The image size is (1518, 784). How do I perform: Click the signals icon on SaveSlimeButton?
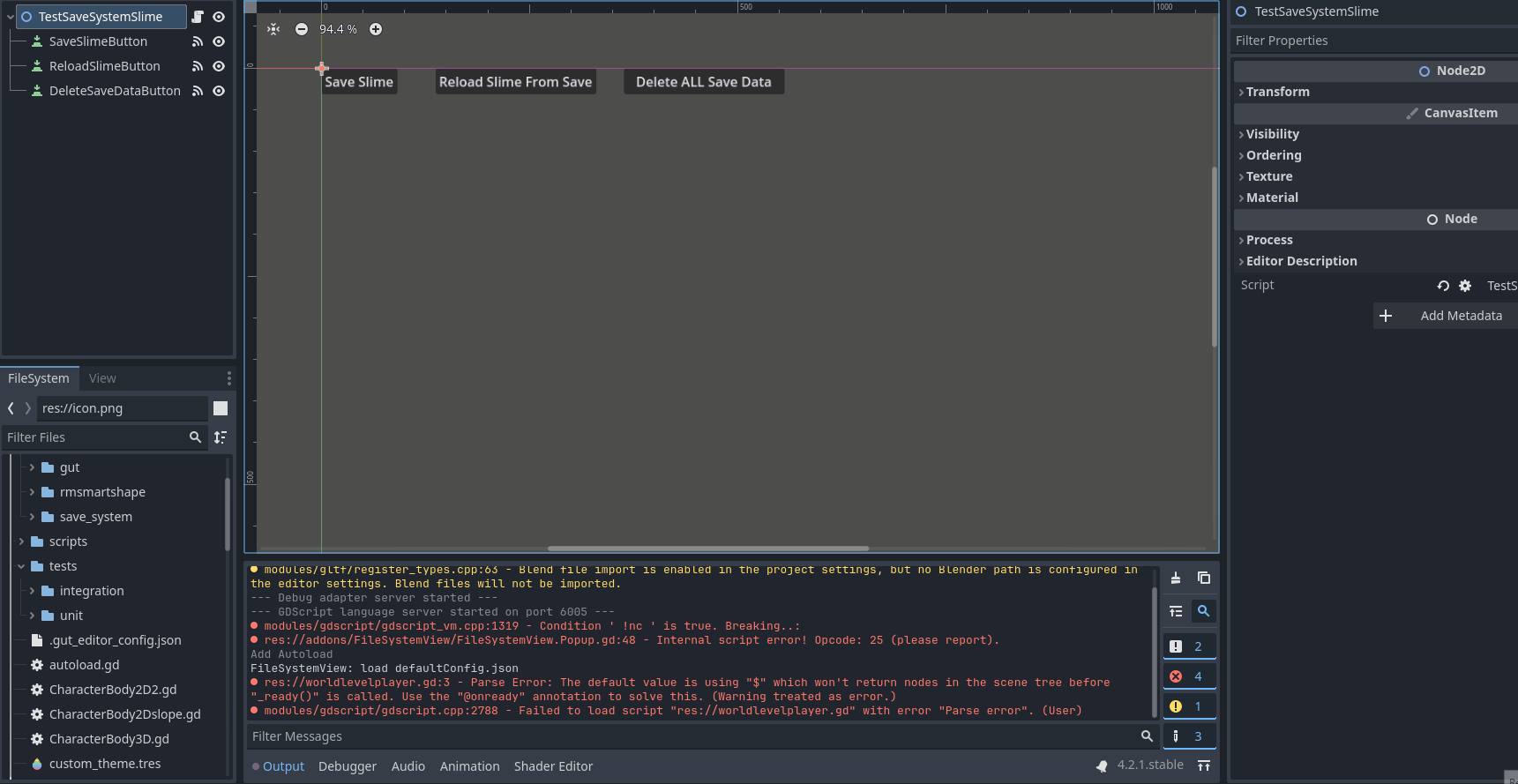[198, 41]
